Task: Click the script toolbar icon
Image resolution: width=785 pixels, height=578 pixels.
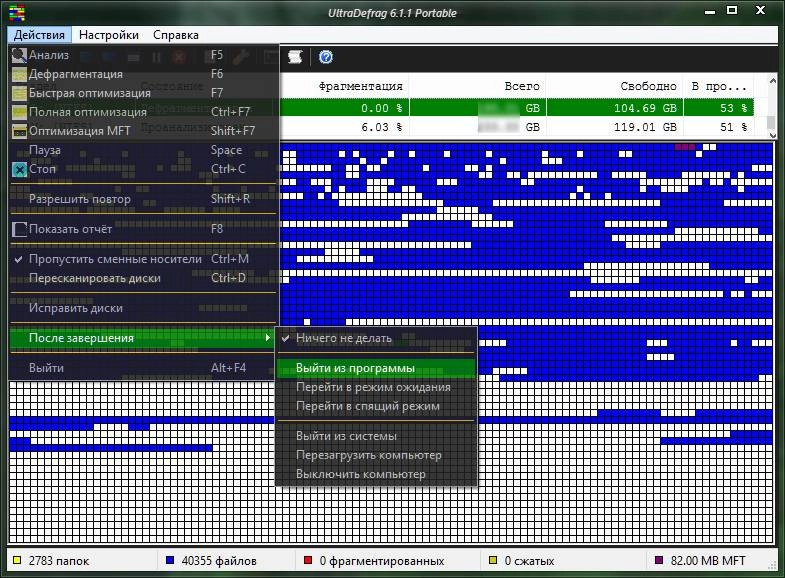Action: tap(295, 57)
